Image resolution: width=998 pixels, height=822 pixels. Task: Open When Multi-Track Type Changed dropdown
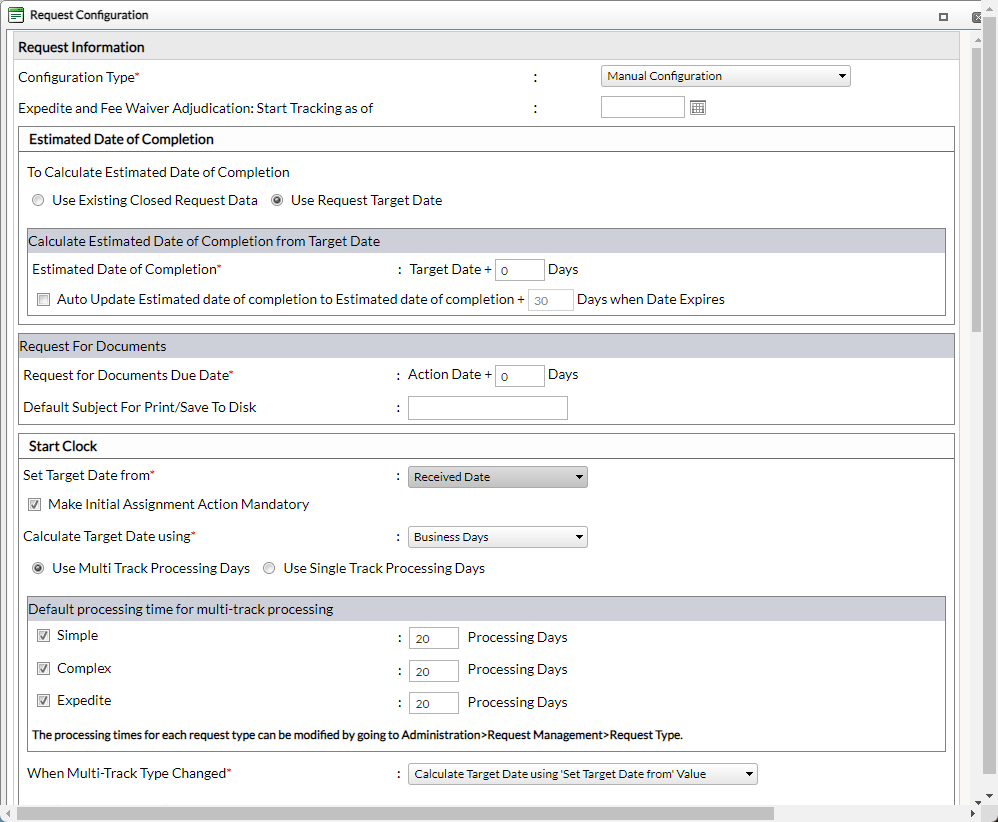[x=582, y=774]
